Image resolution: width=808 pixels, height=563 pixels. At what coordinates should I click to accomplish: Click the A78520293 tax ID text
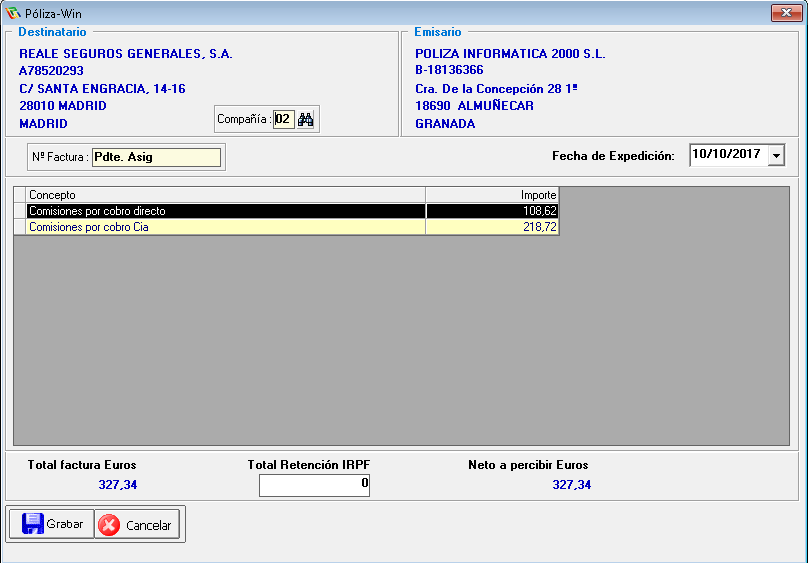coord(51,71)
